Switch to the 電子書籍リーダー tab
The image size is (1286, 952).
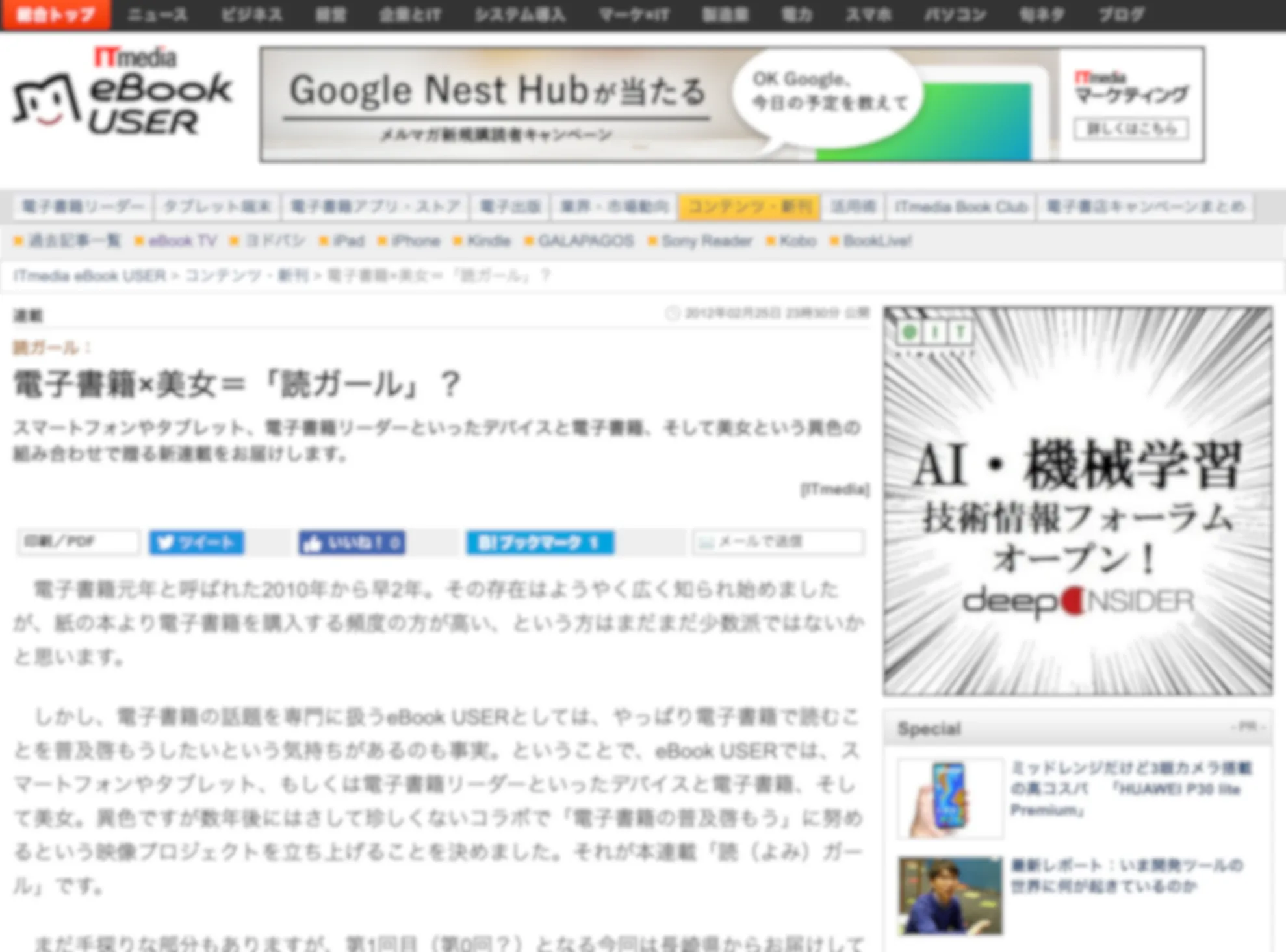pos(83,207)
